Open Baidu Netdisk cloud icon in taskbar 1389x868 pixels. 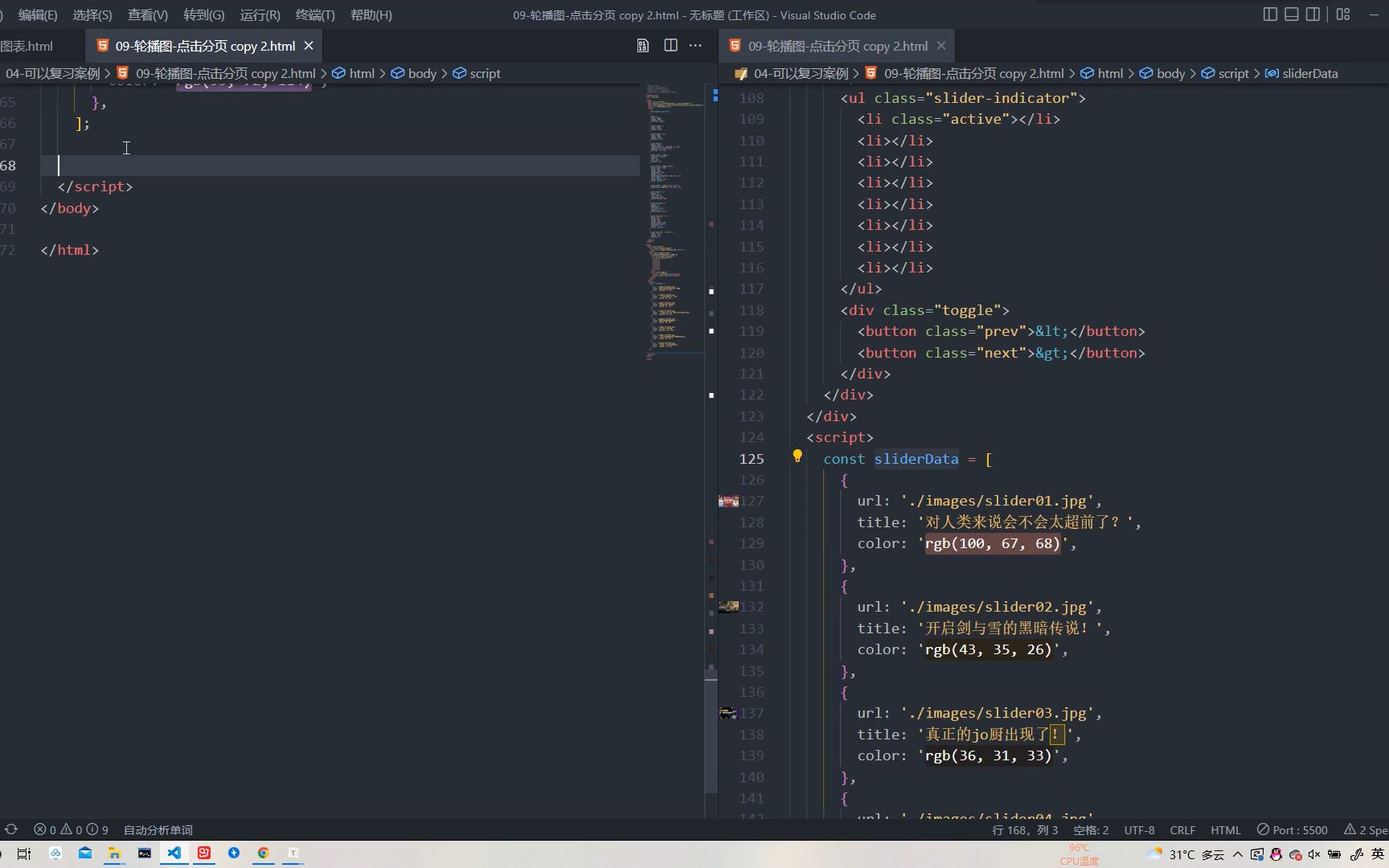[x=55, y=854]
